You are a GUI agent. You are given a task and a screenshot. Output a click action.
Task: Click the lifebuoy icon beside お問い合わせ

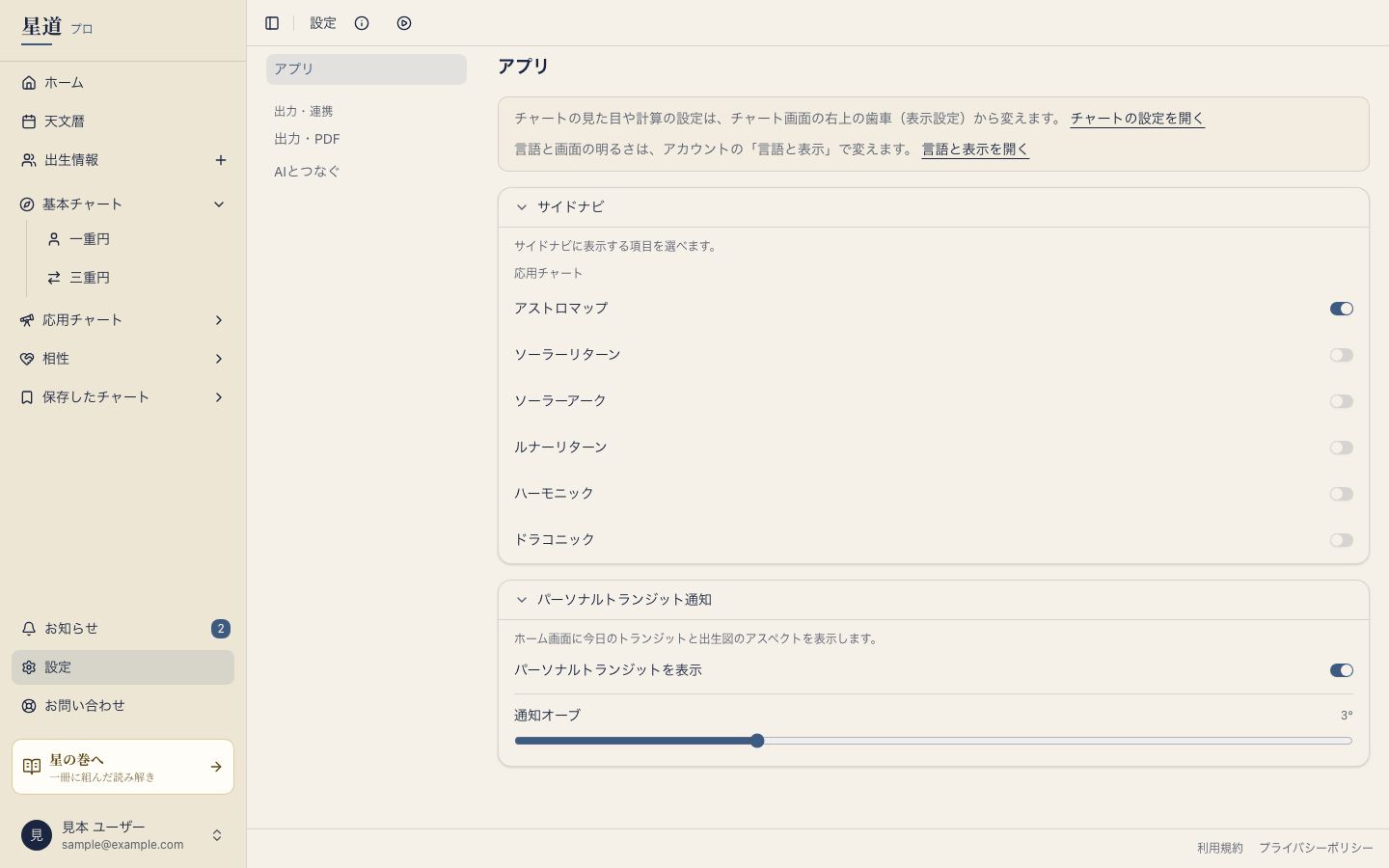pyautogui.click(x=29, y=706)
